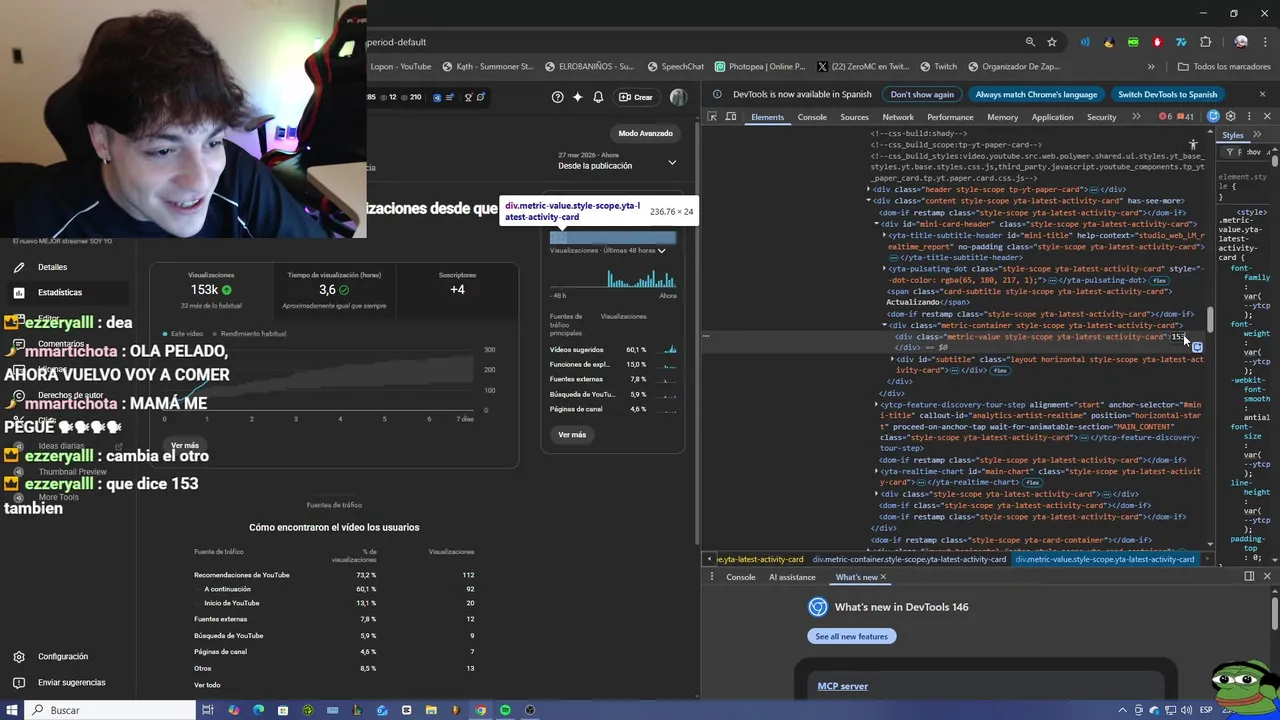The width and height of the screenshot is (1280, 720).
Task: Switch to the DevTools Elements tab
Action: pos(767,117)
